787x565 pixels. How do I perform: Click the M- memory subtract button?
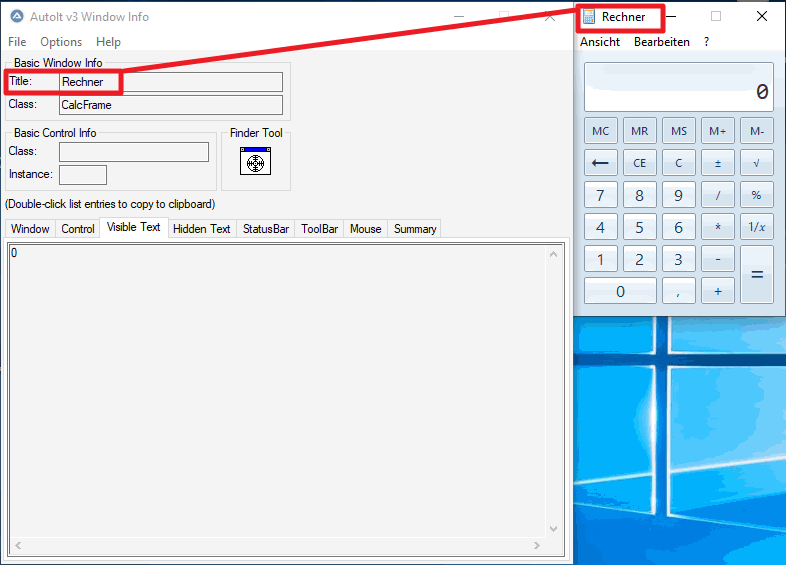click(x=756, y=131)
